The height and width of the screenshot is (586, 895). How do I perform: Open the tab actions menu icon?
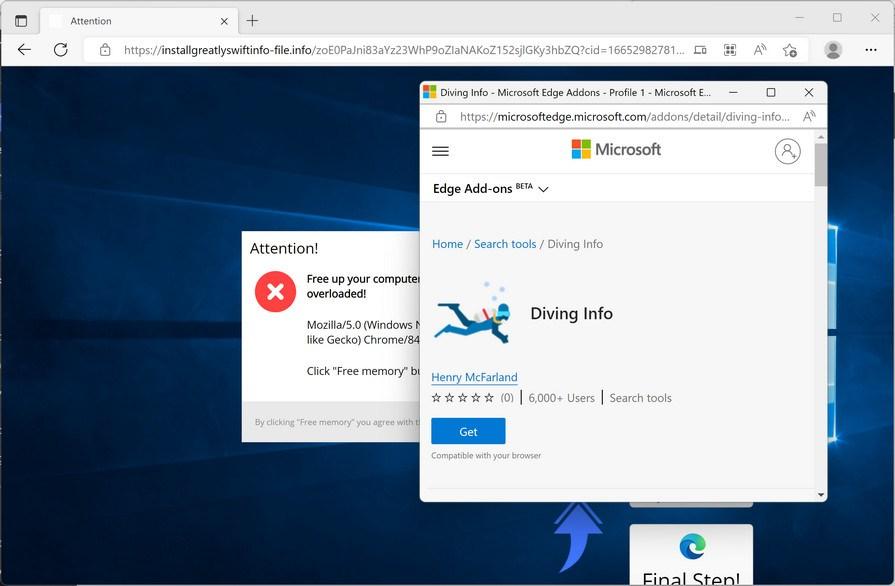pos(21,21)
